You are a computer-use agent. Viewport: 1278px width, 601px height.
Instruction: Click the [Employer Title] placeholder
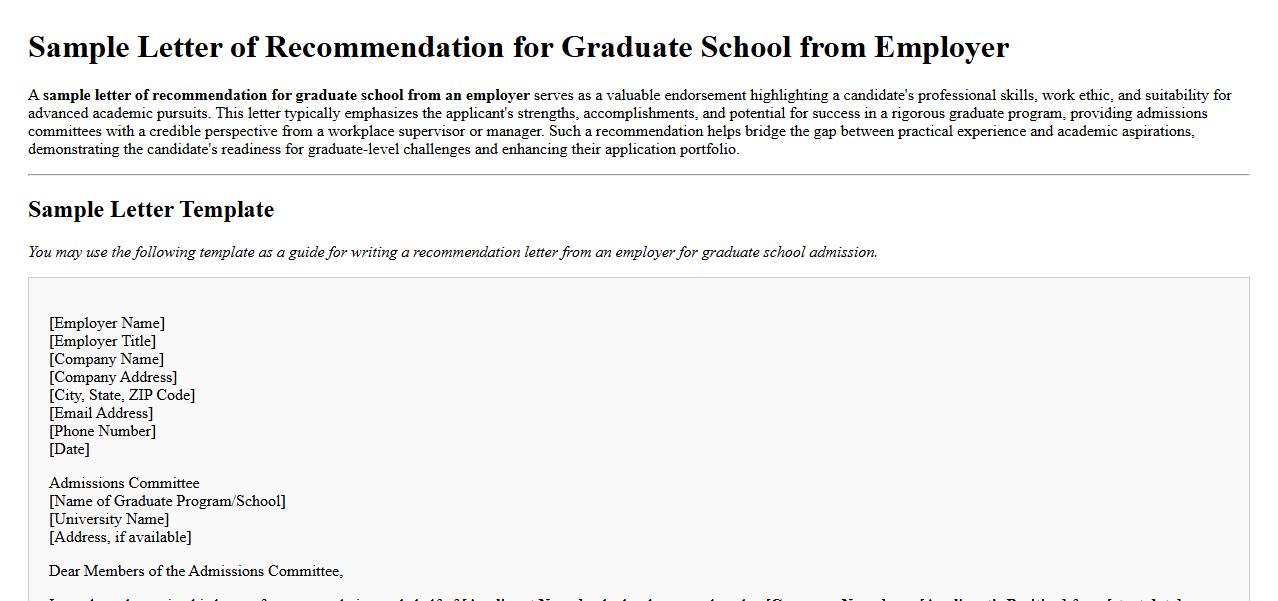pyautogui.click(x=102, y=341)
